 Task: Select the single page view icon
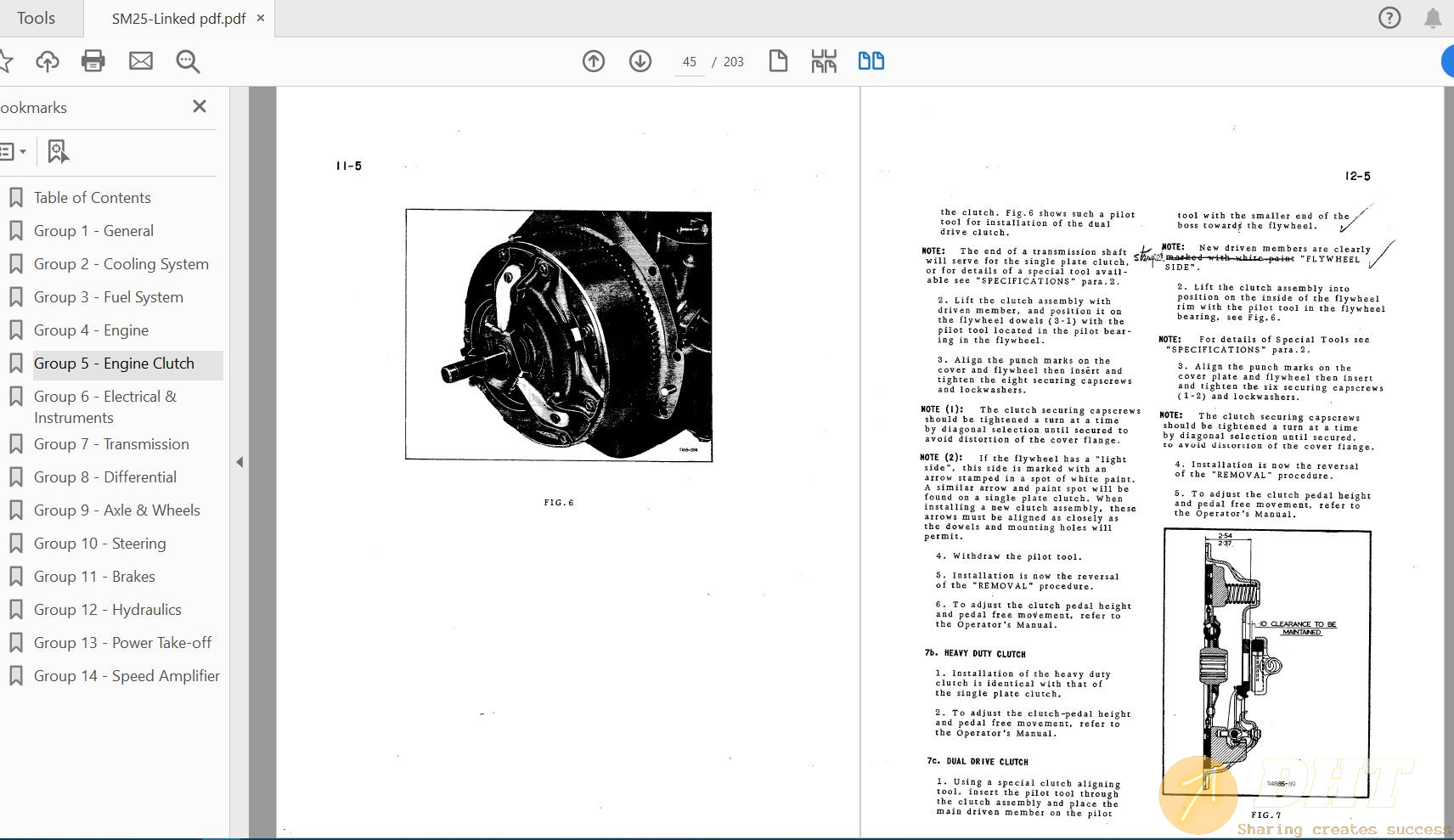tap(778, 61)
